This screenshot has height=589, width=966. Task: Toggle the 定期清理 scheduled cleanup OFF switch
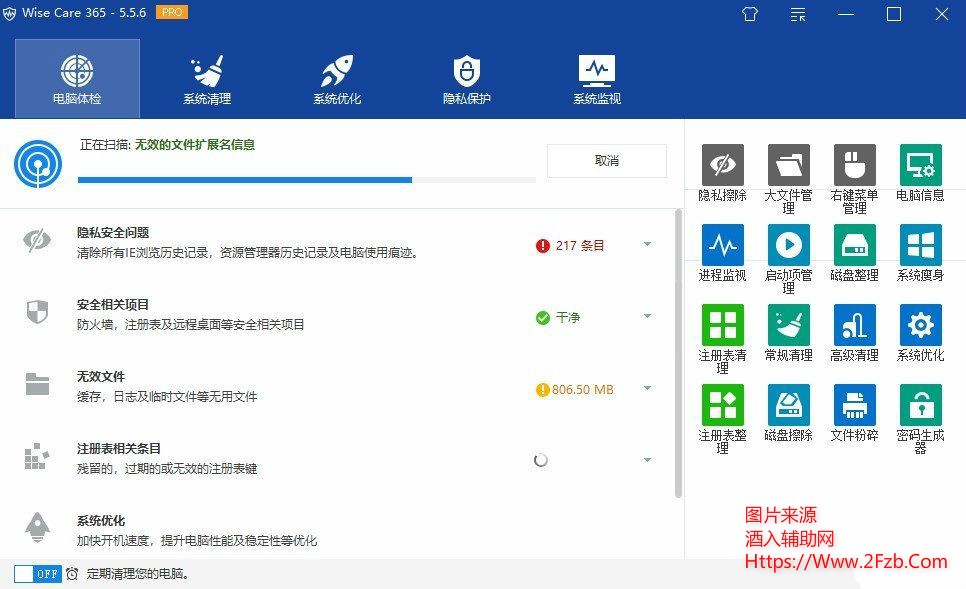[x=38, y=574]
